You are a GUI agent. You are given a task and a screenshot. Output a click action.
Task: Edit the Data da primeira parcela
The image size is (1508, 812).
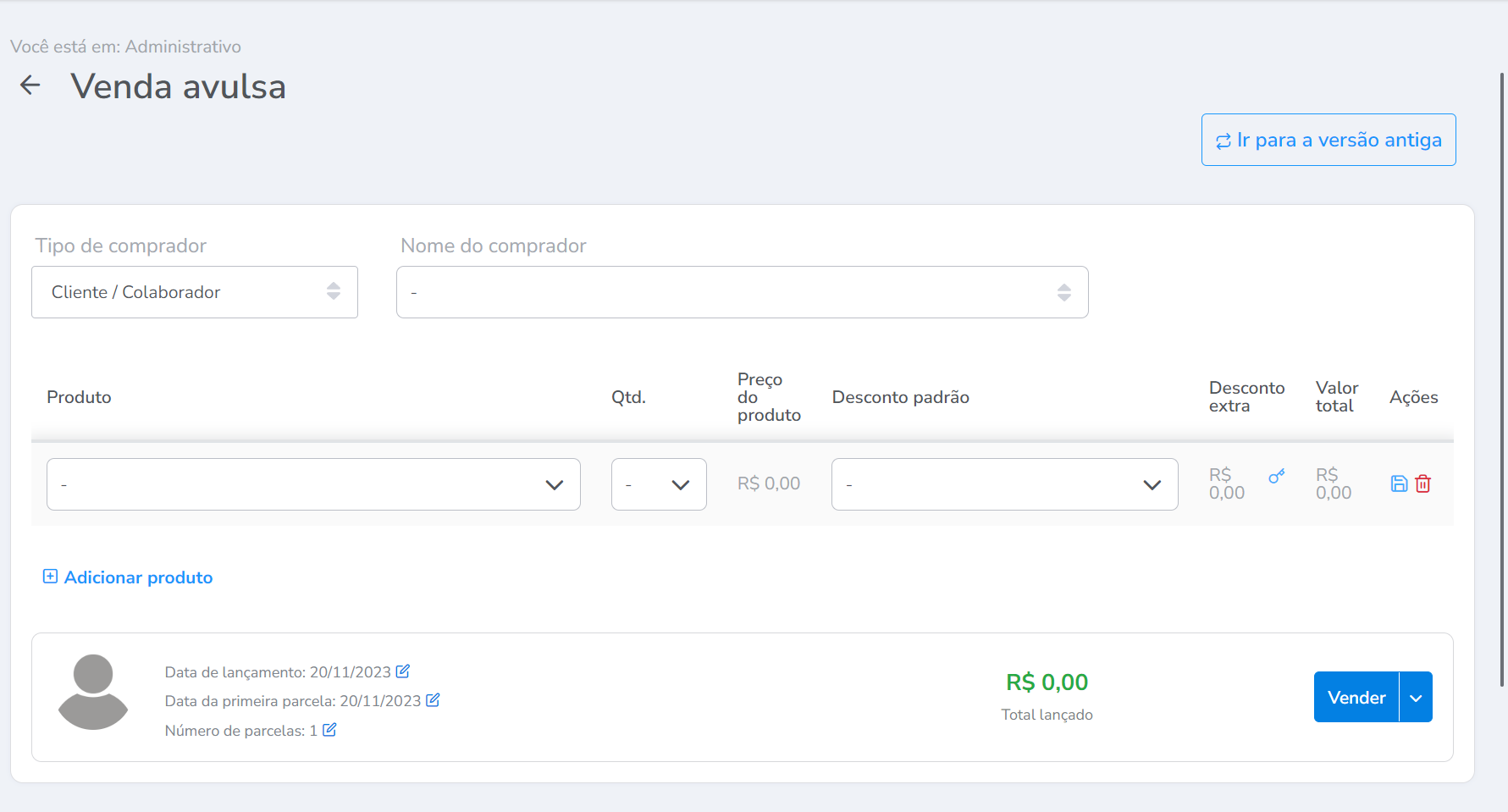[x=433, y=700]
